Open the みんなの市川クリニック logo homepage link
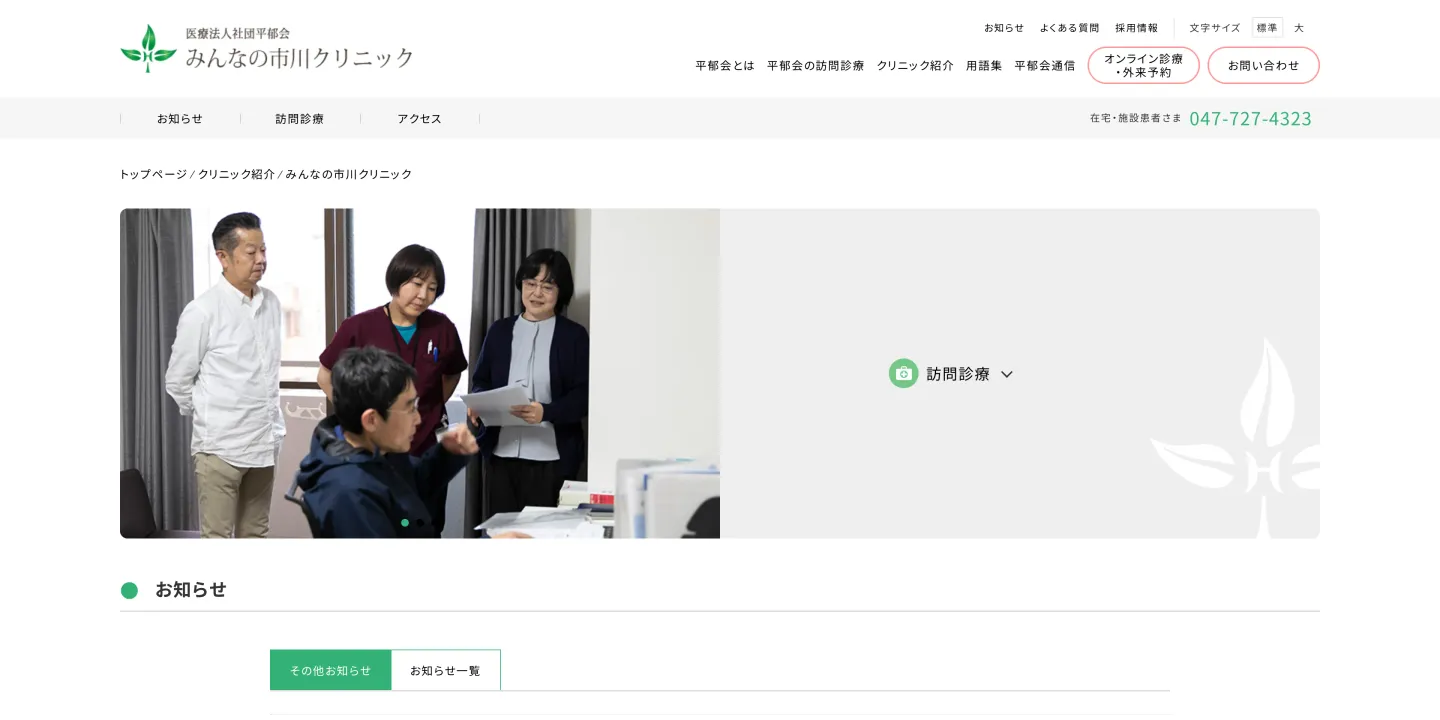This screenshot has height=720, width=1440. pyautogui.click(x=267, y=48)
